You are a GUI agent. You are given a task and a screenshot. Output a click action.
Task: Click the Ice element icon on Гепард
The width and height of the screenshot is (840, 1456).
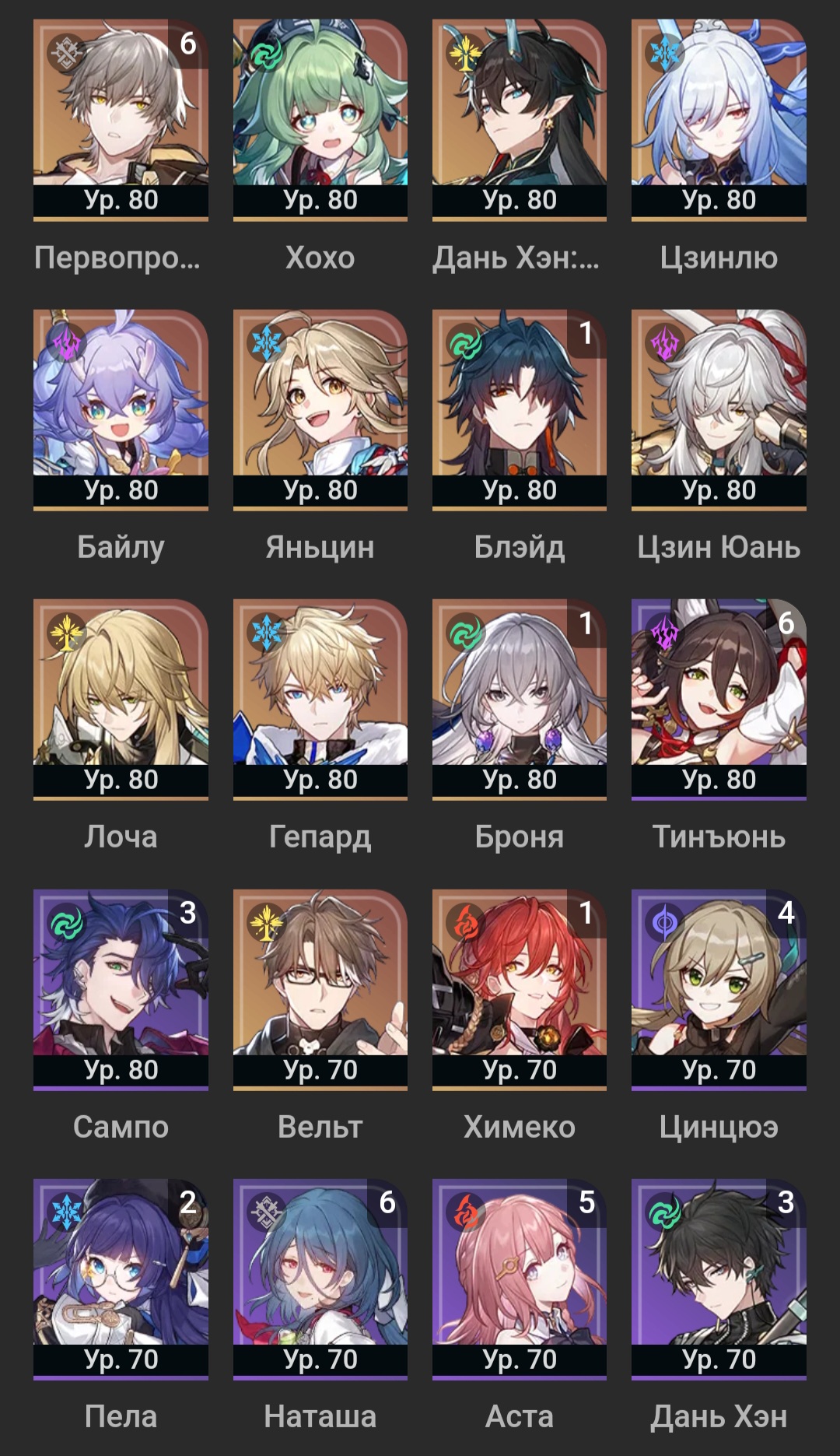pyautogui.click(x=266, y=632)
